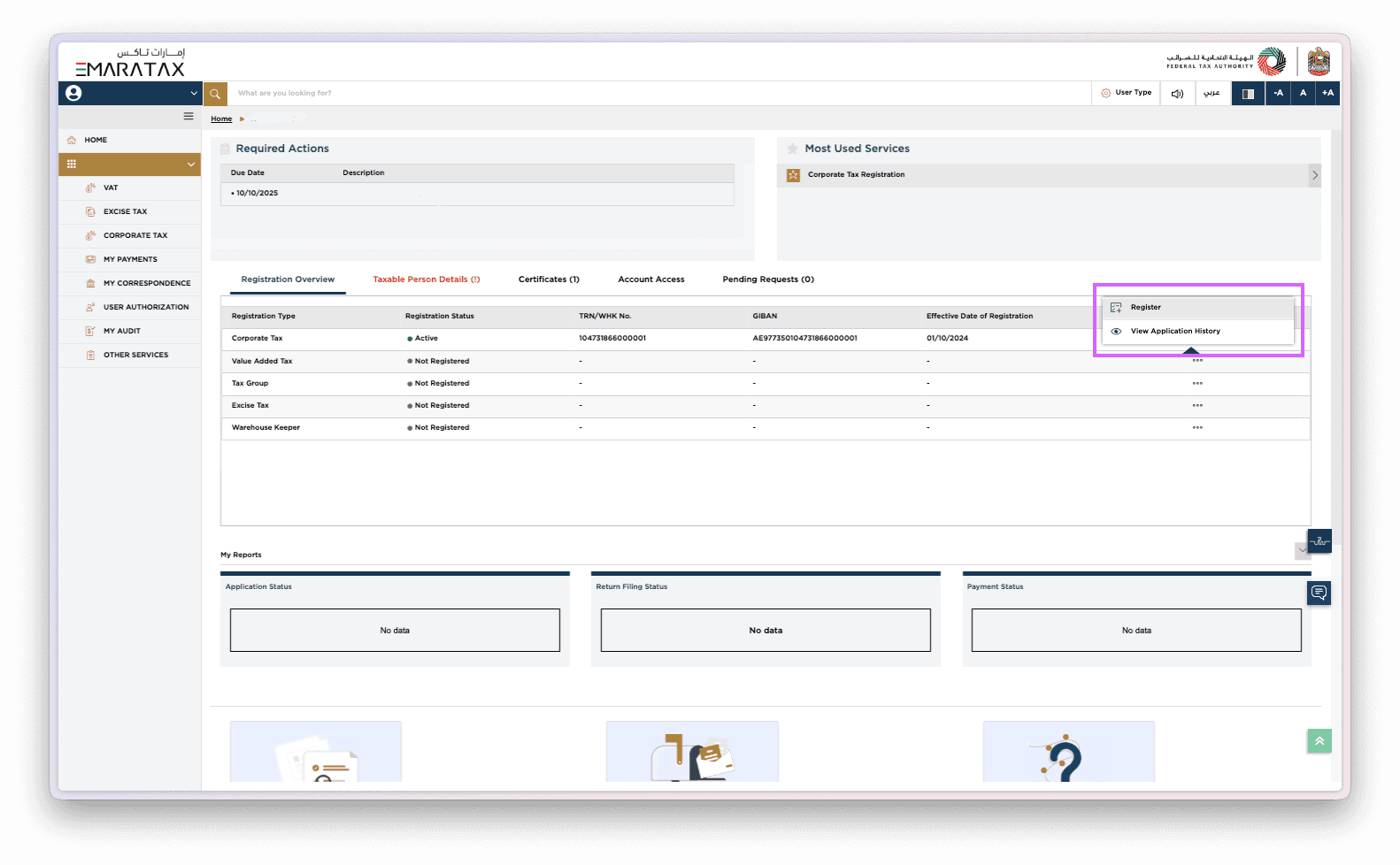Open CORPORATE TAX sidebar item

click(130, 235)
